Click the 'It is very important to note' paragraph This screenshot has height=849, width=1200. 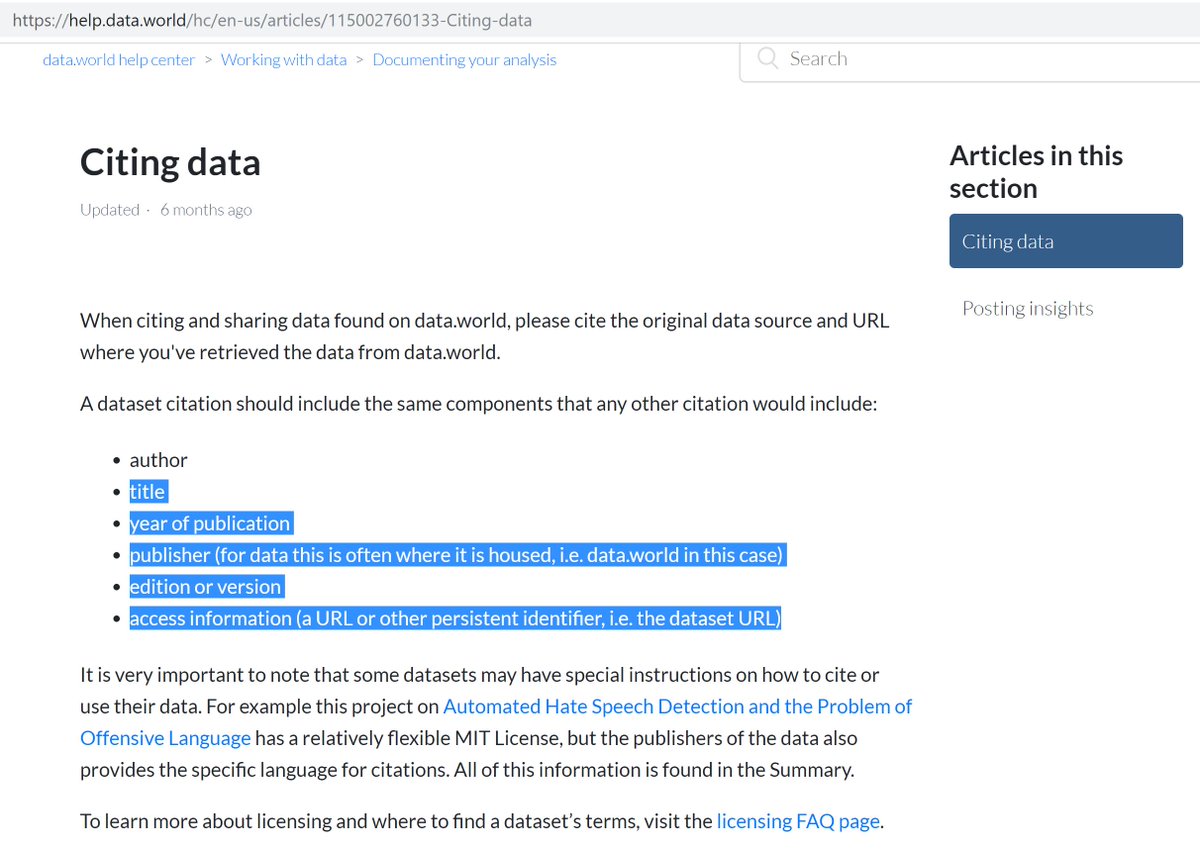(x=496, y=722)
